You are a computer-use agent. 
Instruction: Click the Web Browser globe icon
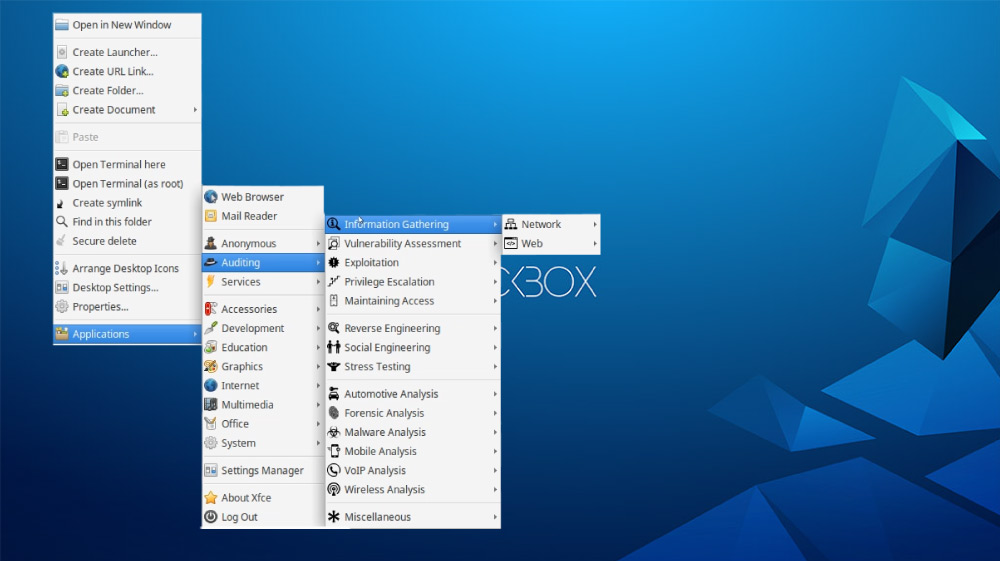point(211,197)
